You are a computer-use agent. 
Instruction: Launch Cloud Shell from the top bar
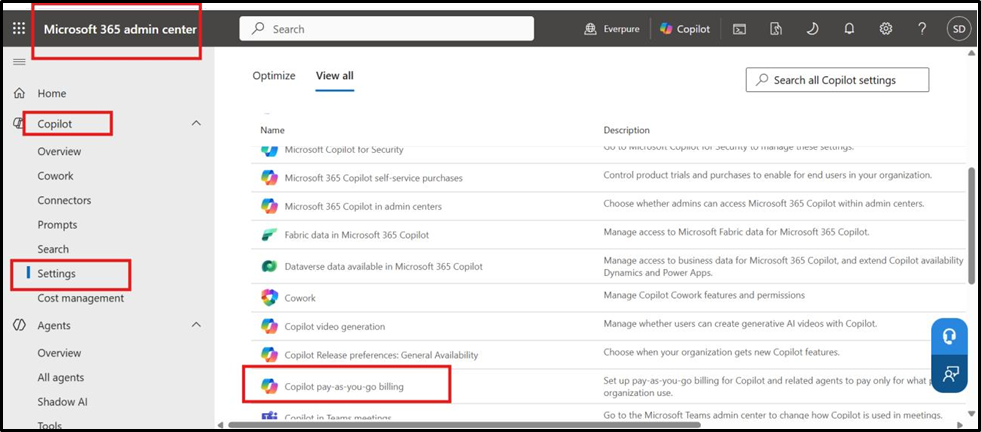tap(740, 29)
